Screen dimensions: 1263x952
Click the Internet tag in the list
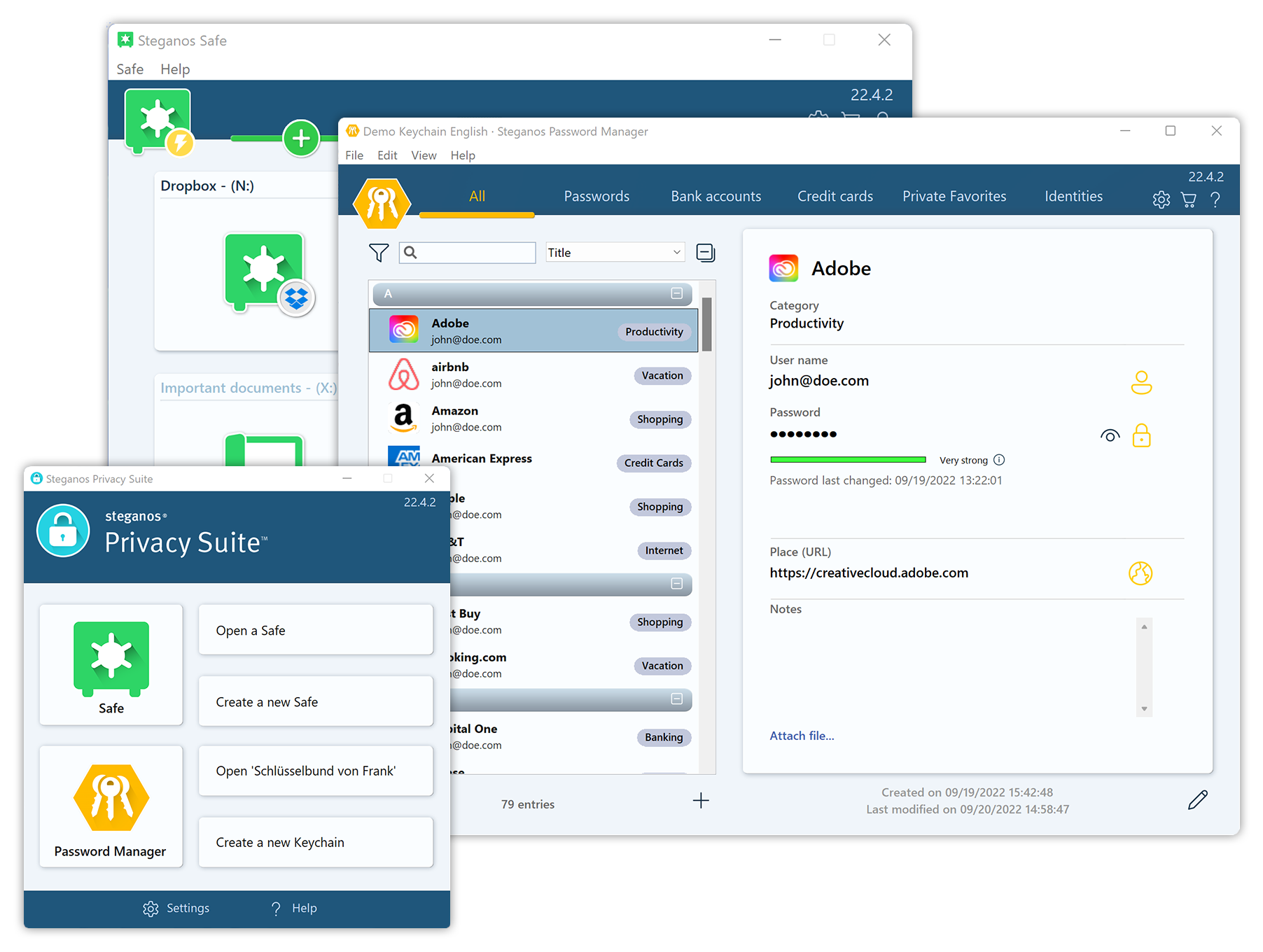coord(664,550)
